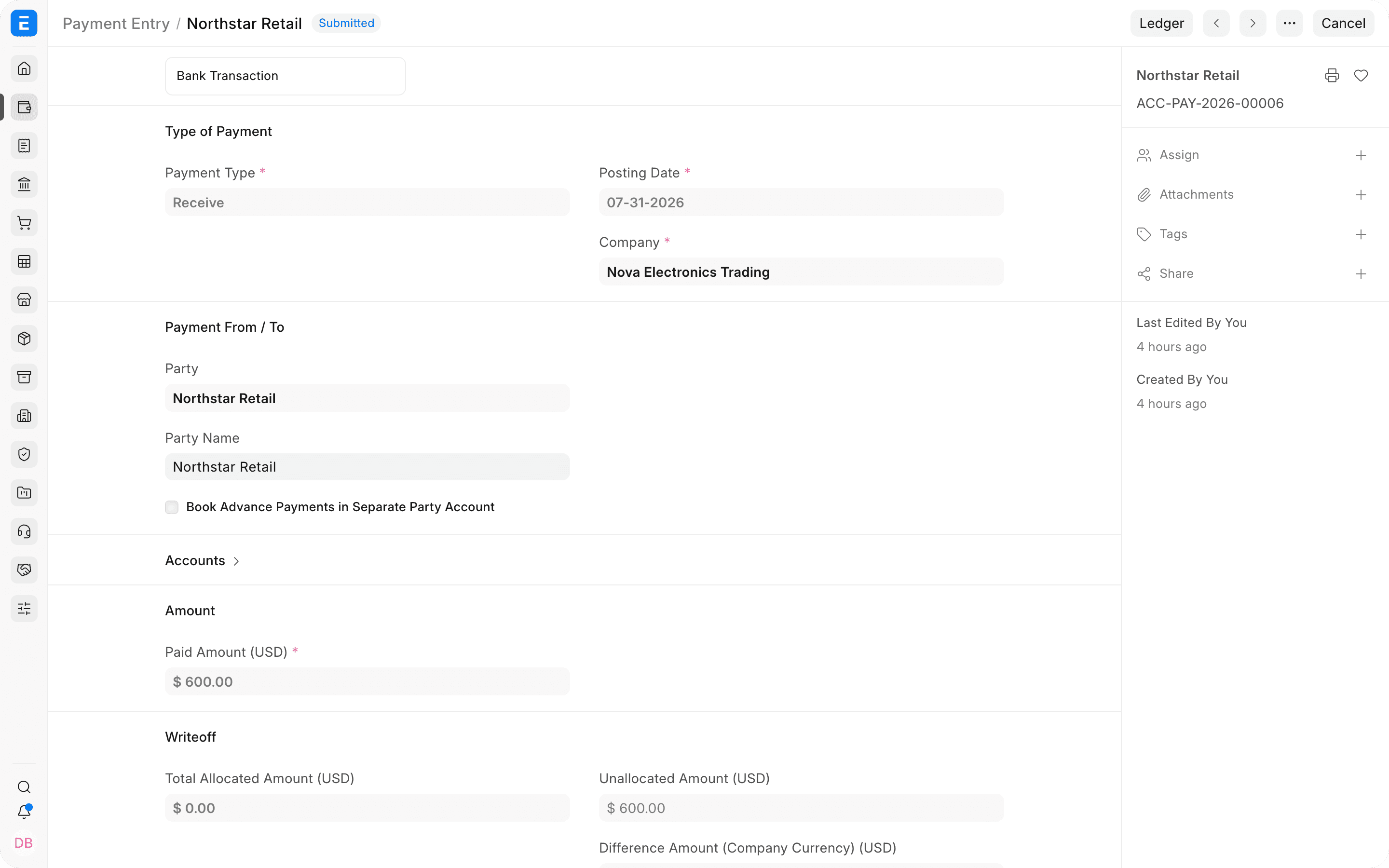Add an attachment with the plus icon

(x=1361, y=195)
